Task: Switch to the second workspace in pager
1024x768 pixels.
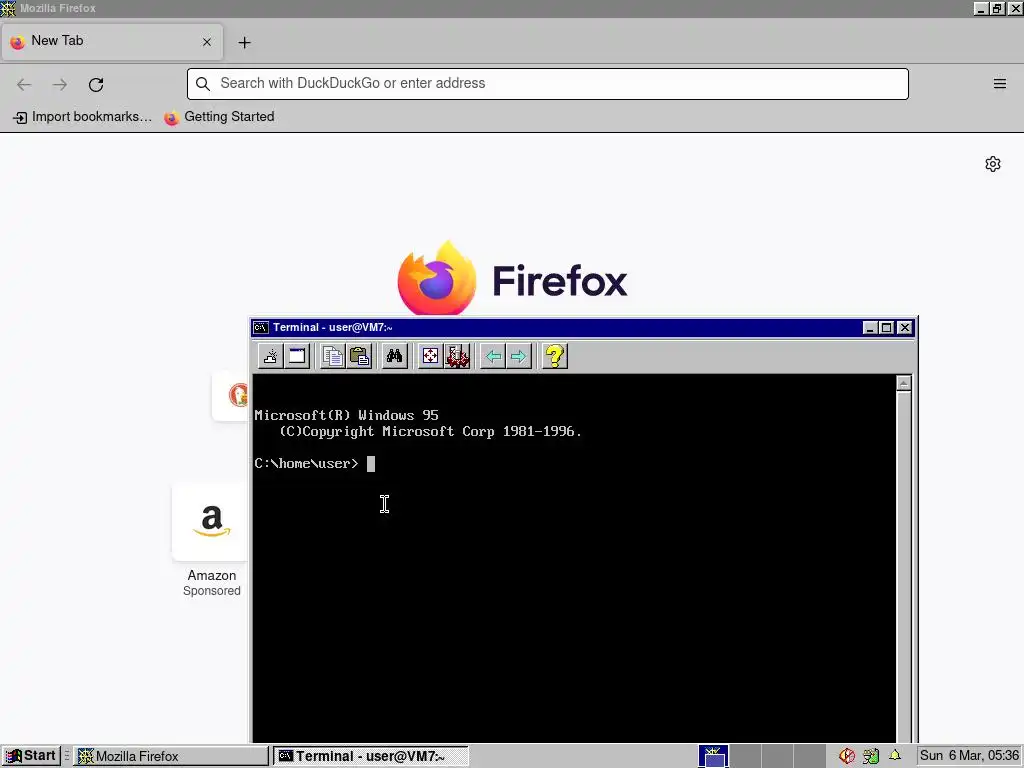Action: tap(744, 756)
